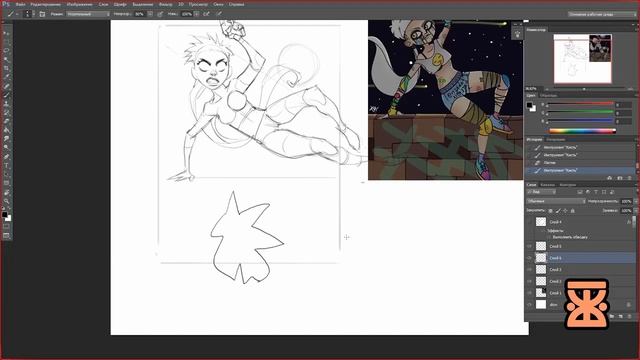Select the Crop tool
The height and width of the screenshot is (360, 640).
pos(6,68)
